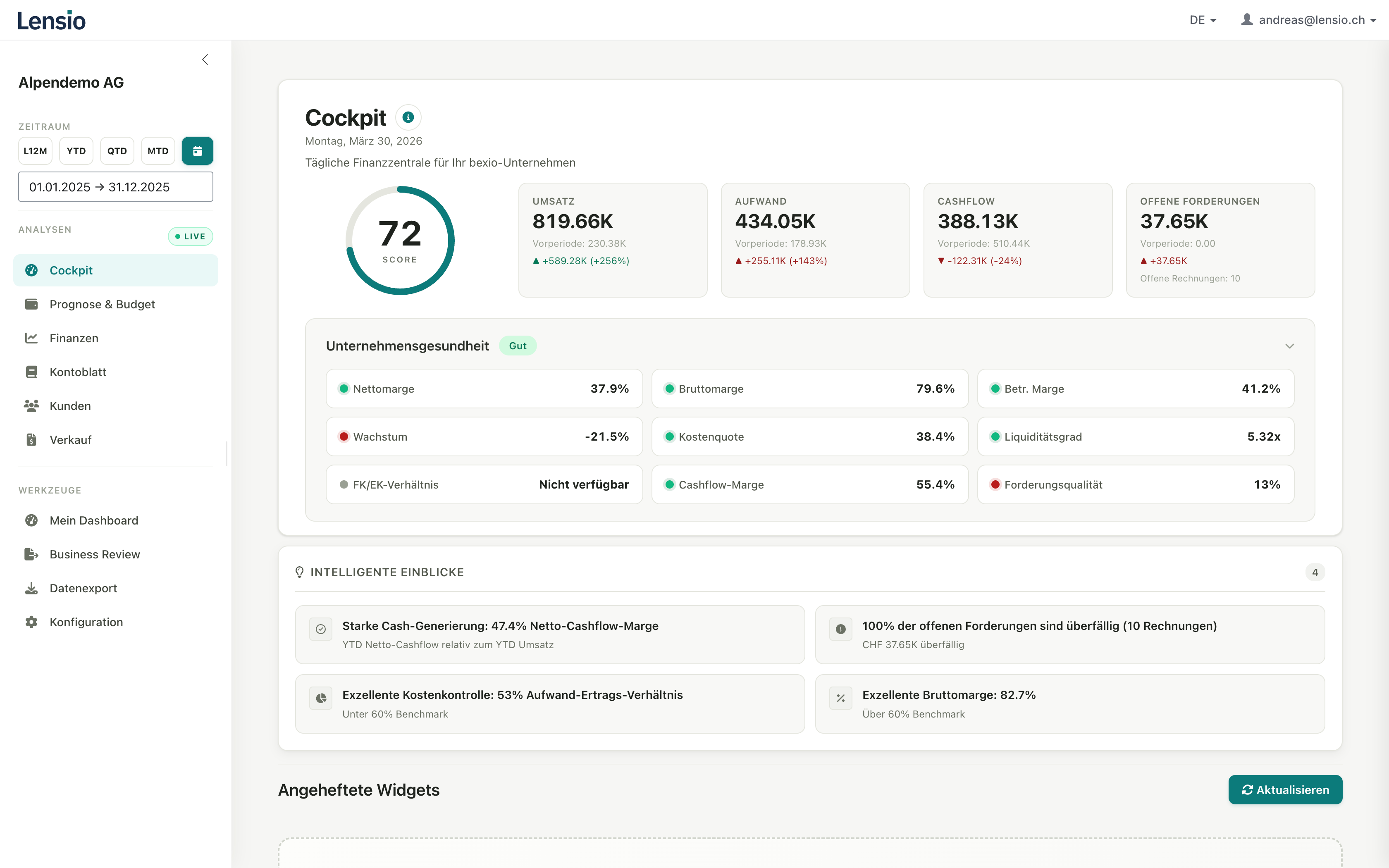Click the info icon next to Cockpit title
The height and width of the screenshot is (868, 1389).
pos(408,117)
